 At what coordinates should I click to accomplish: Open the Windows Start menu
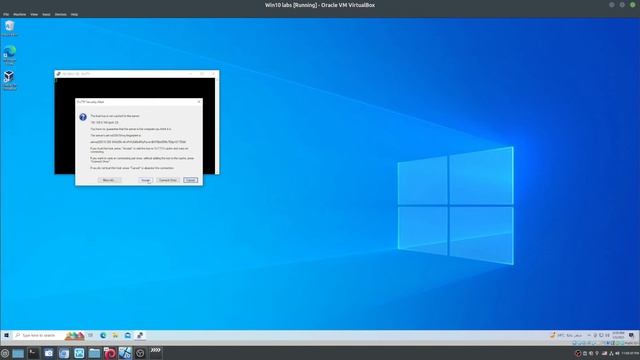[x=6, y=335]
